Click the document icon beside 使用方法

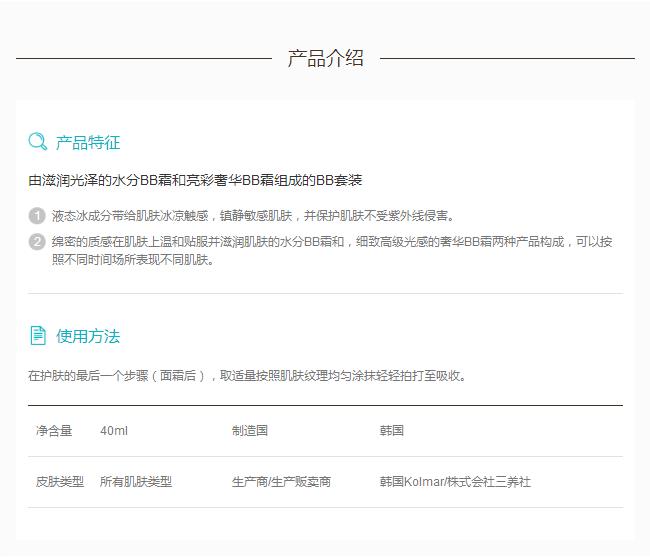coord(38,335)
